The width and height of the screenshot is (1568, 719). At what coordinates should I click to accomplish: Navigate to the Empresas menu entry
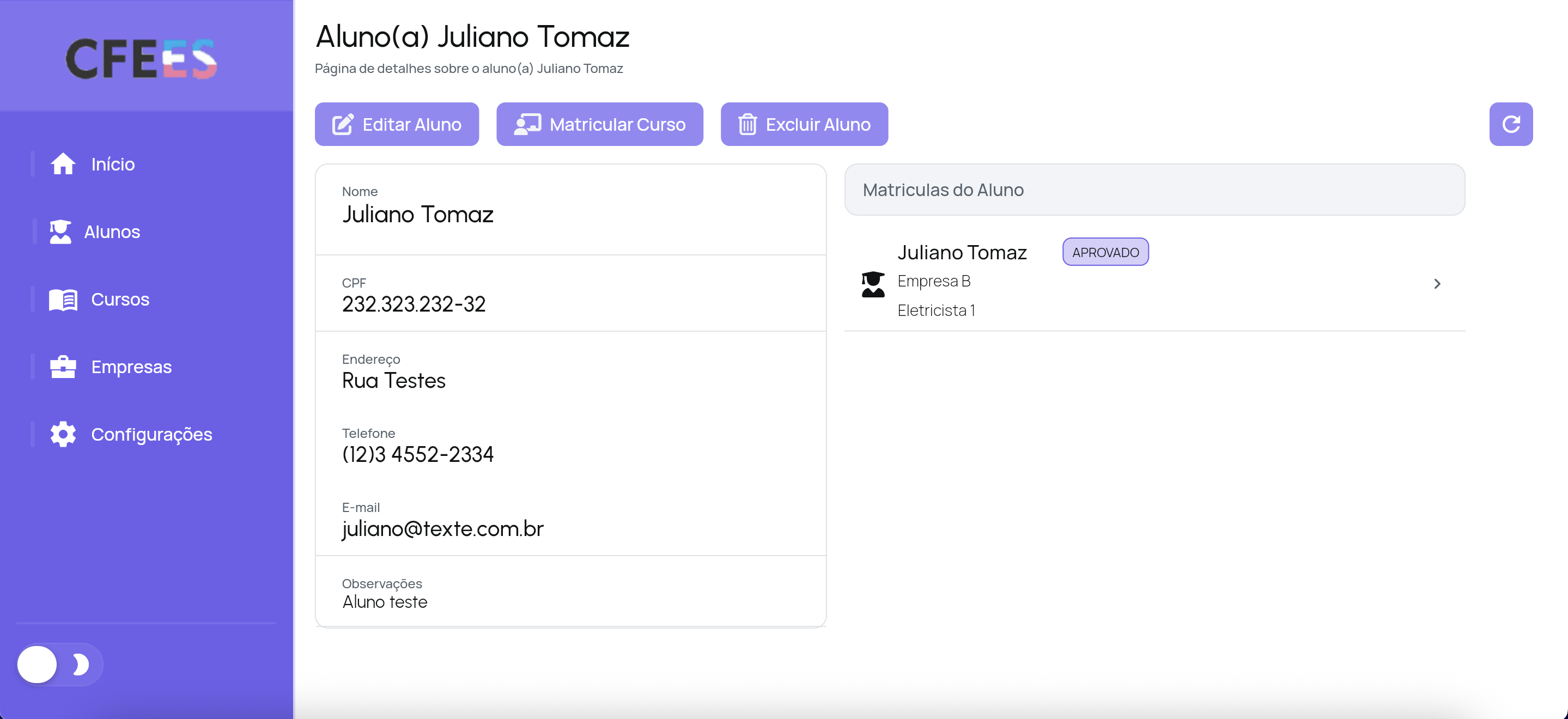click(131, 367)
